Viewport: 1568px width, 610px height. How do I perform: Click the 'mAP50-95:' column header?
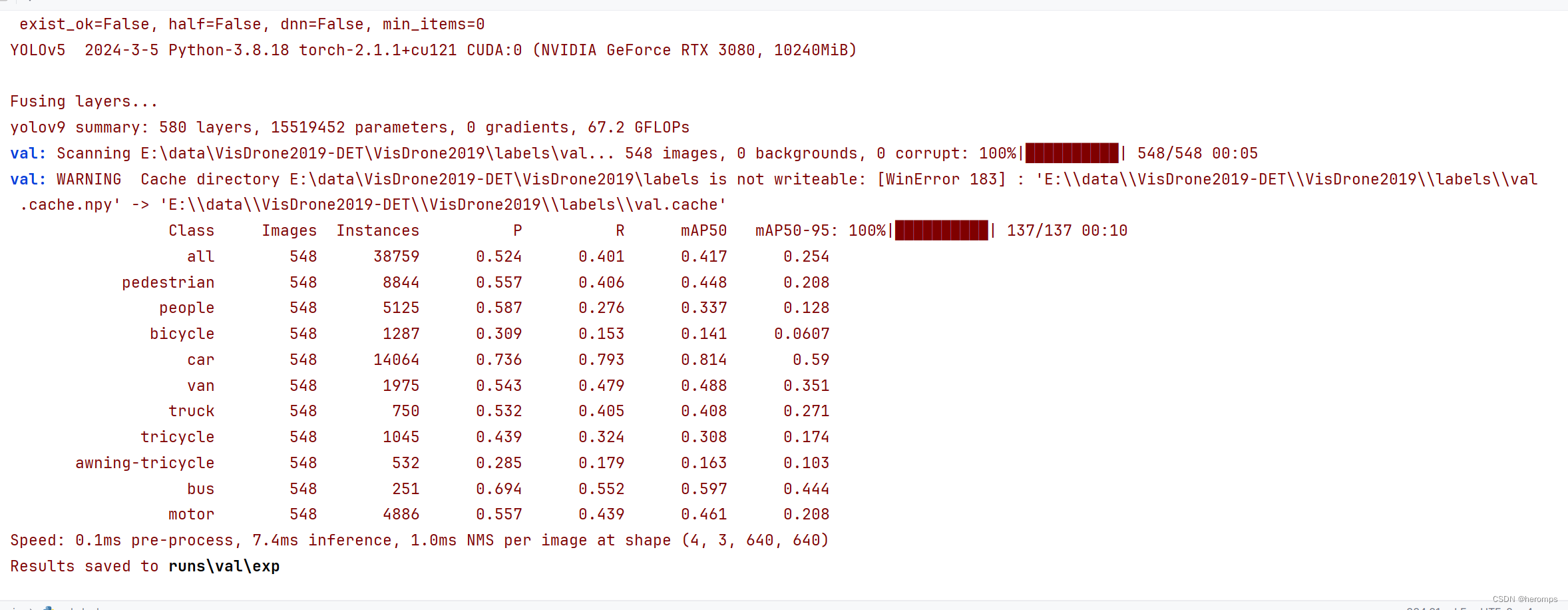point(796,230)
